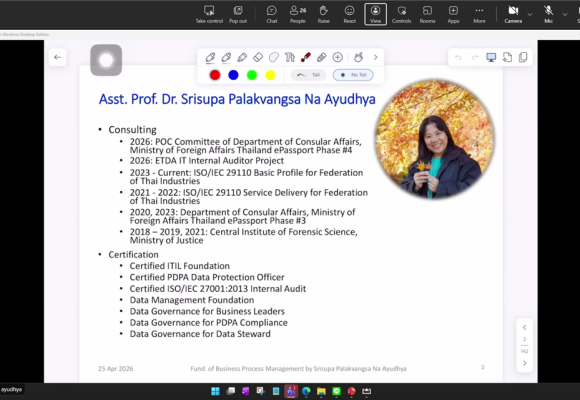Viewport: 580px width, 400px height.
Task: Select the No Tail pen option
Action: [x=353, y=75]
